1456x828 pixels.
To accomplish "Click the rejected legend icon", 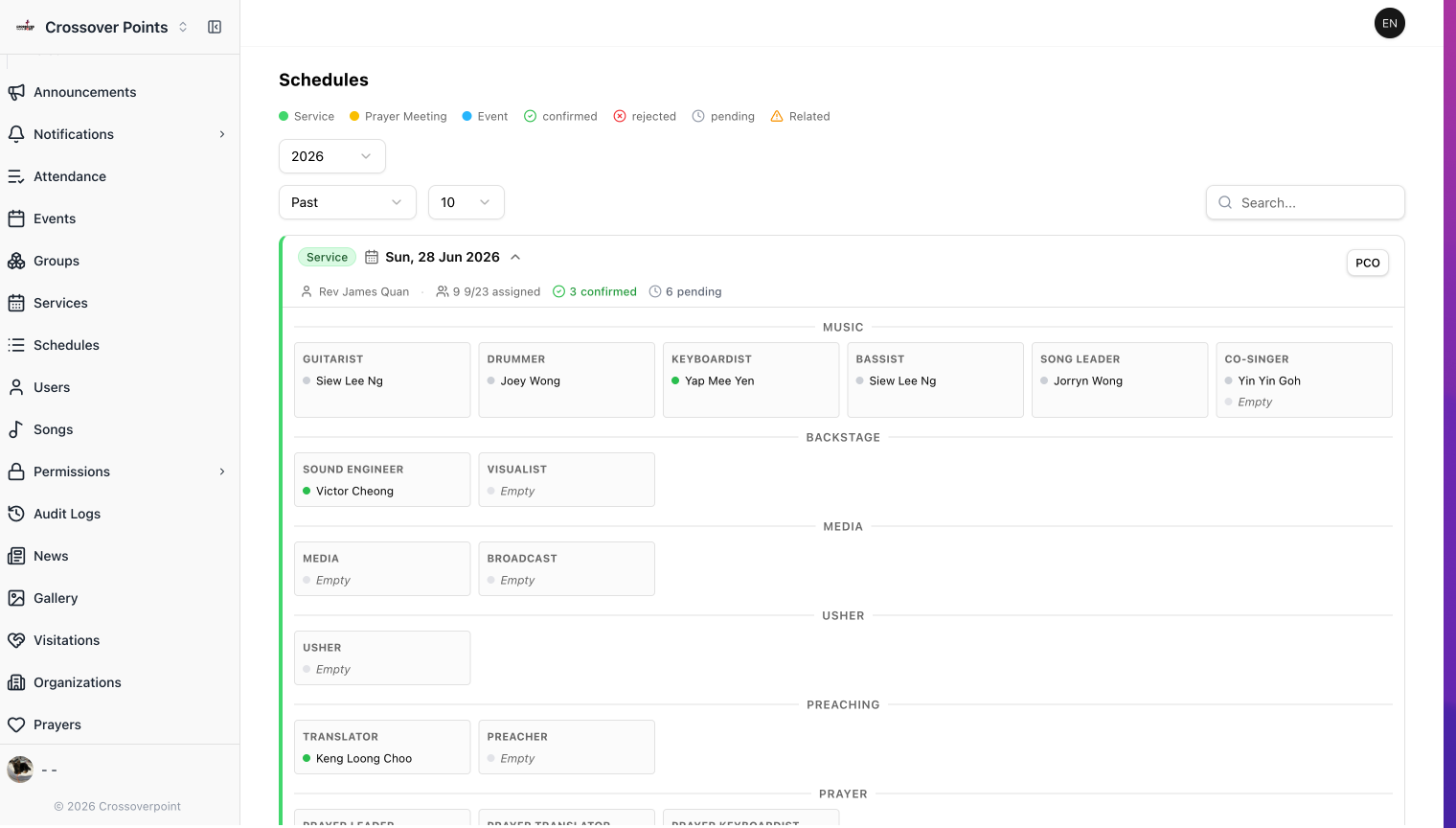I will point(620,116).
